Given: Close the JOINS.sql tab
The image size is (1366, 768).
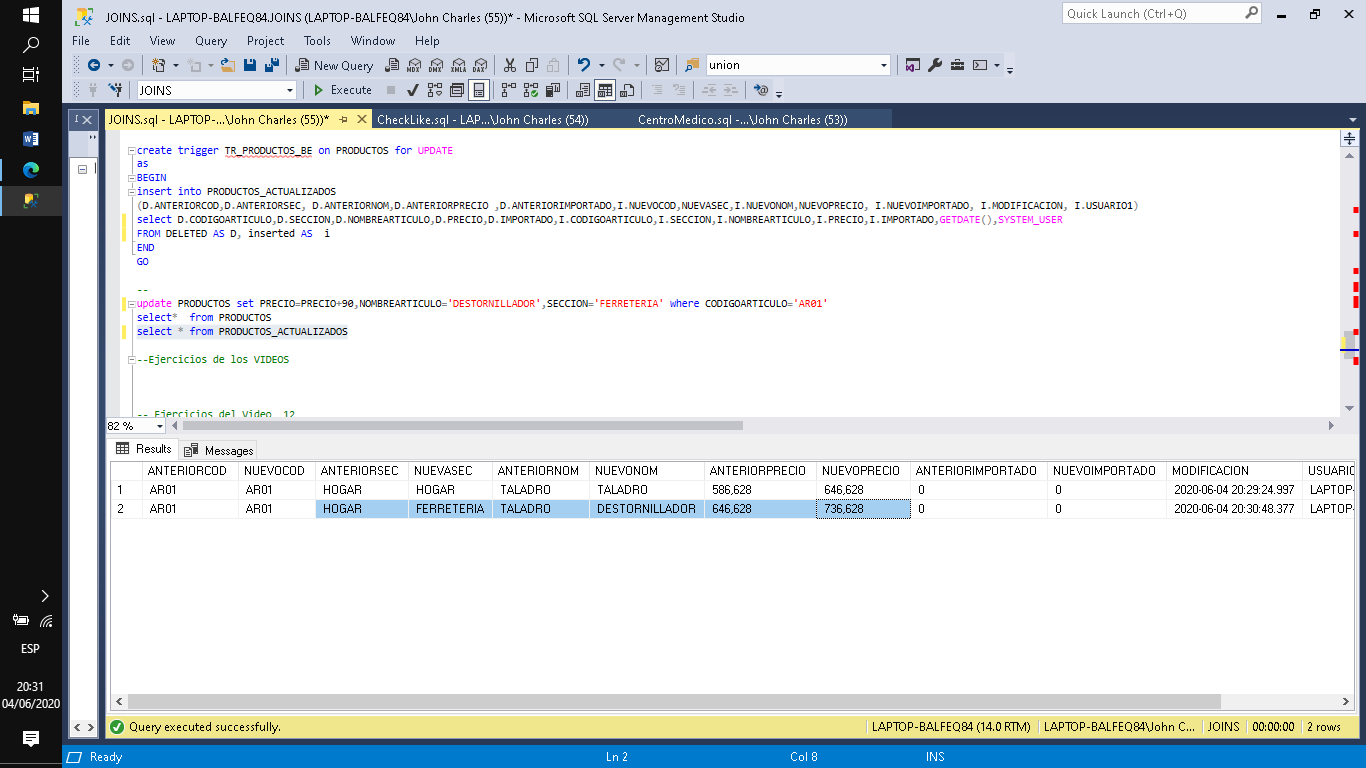Looking at the screenshot, I should (361, 119).
